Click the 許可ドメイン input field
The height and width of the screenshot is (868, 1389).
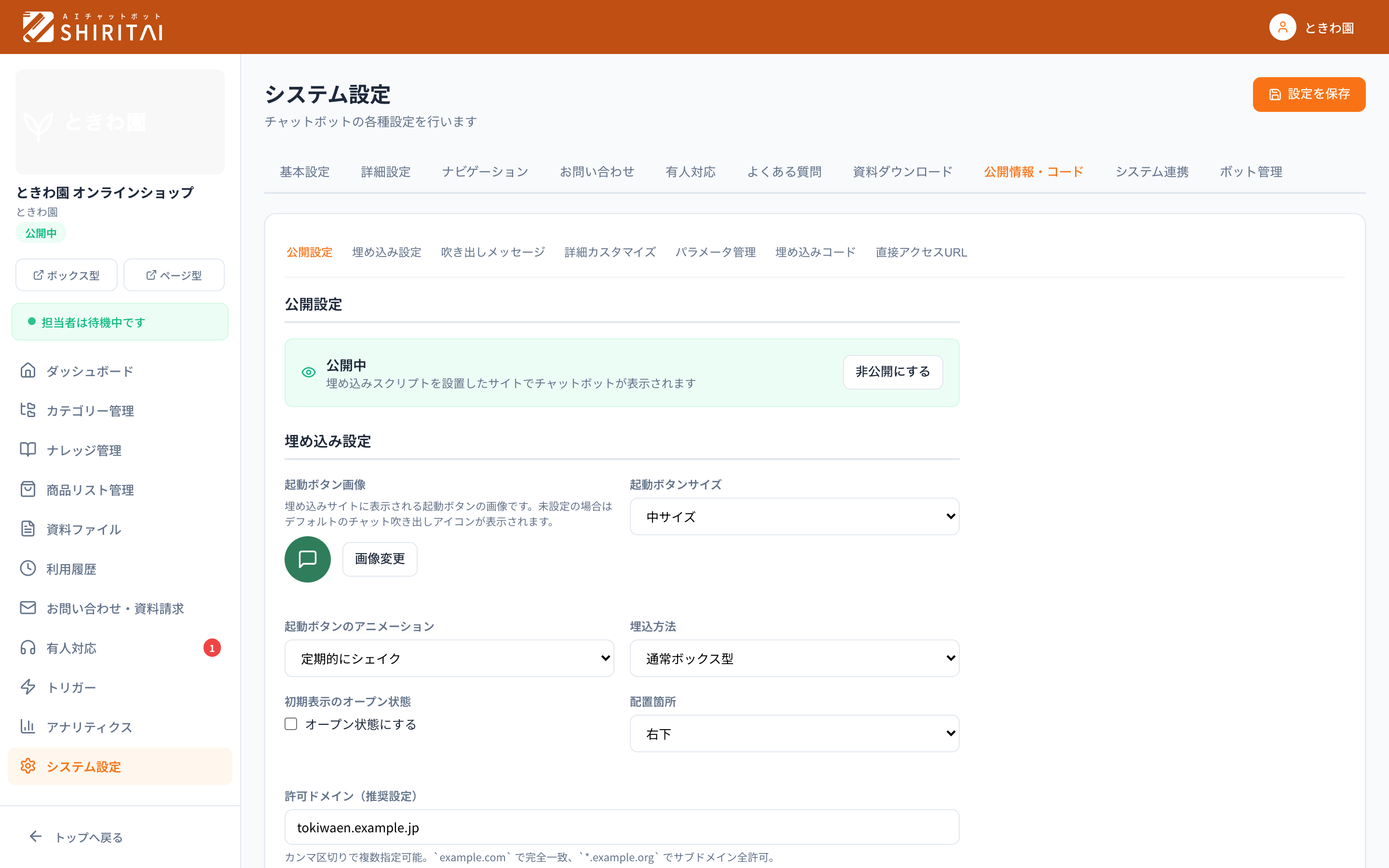622,827
